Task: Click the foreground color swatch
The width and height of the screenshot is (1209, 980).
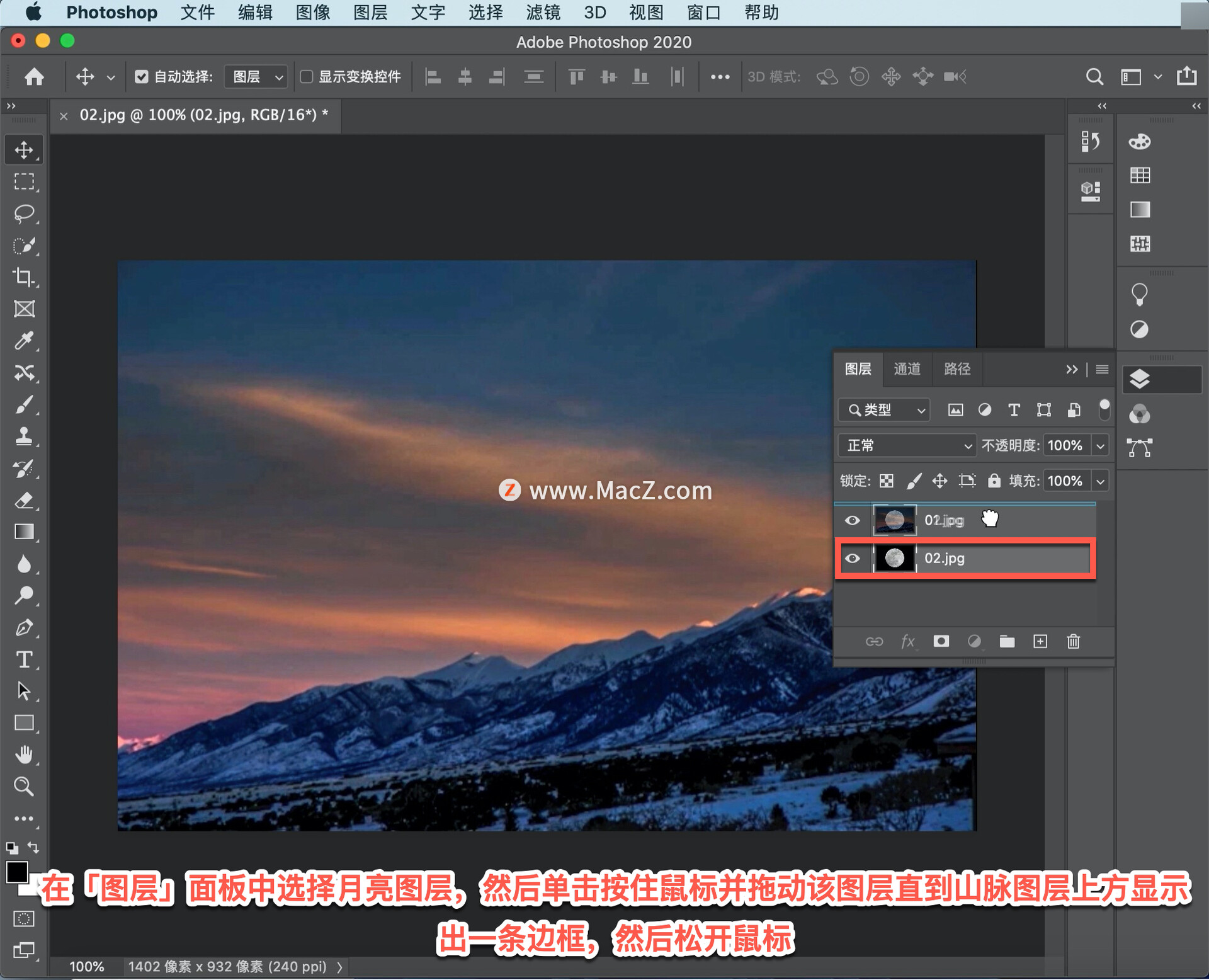Action: (x=17, y=873)
